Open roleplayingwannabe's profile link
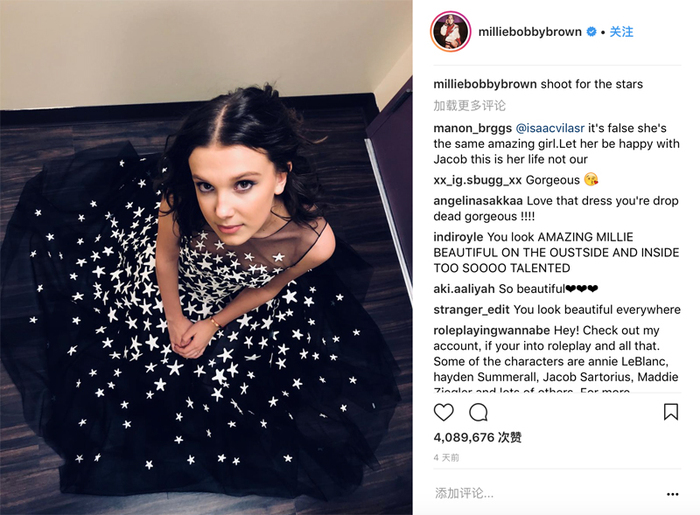The image size is (700, 515). (x=492, y=330)
